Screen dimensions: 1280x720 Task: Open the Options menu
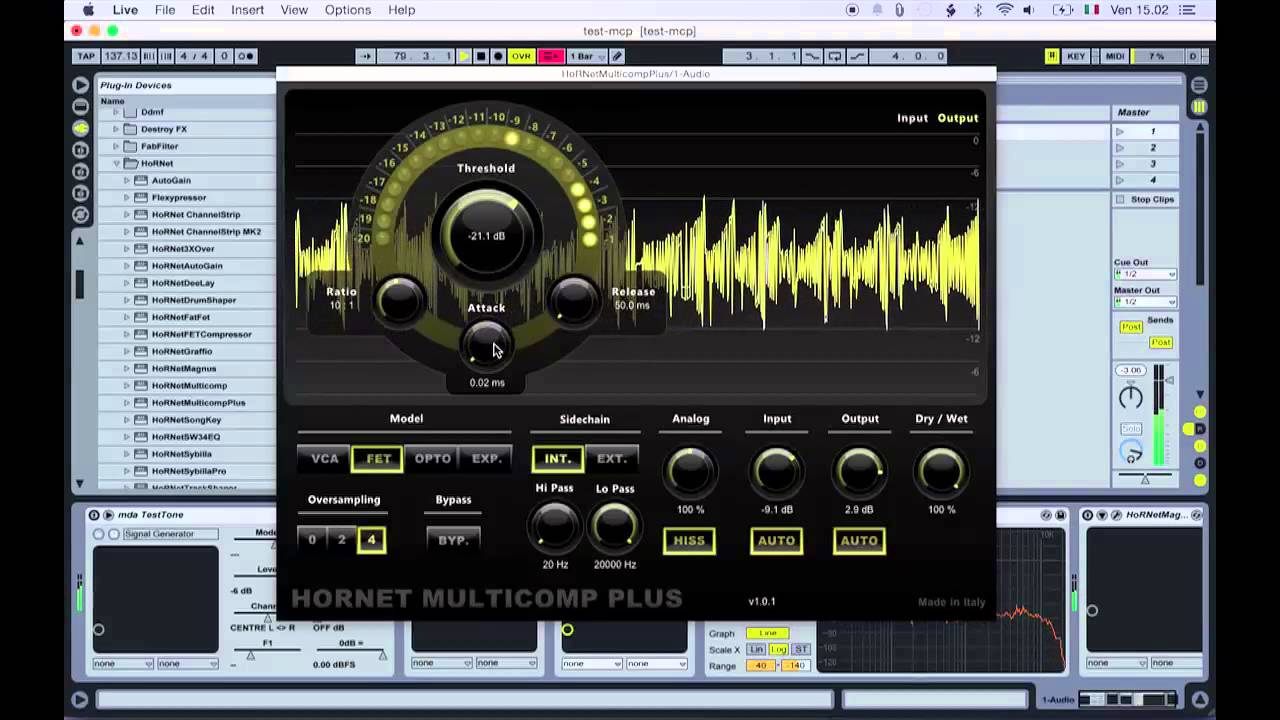[x=348, y=10]
